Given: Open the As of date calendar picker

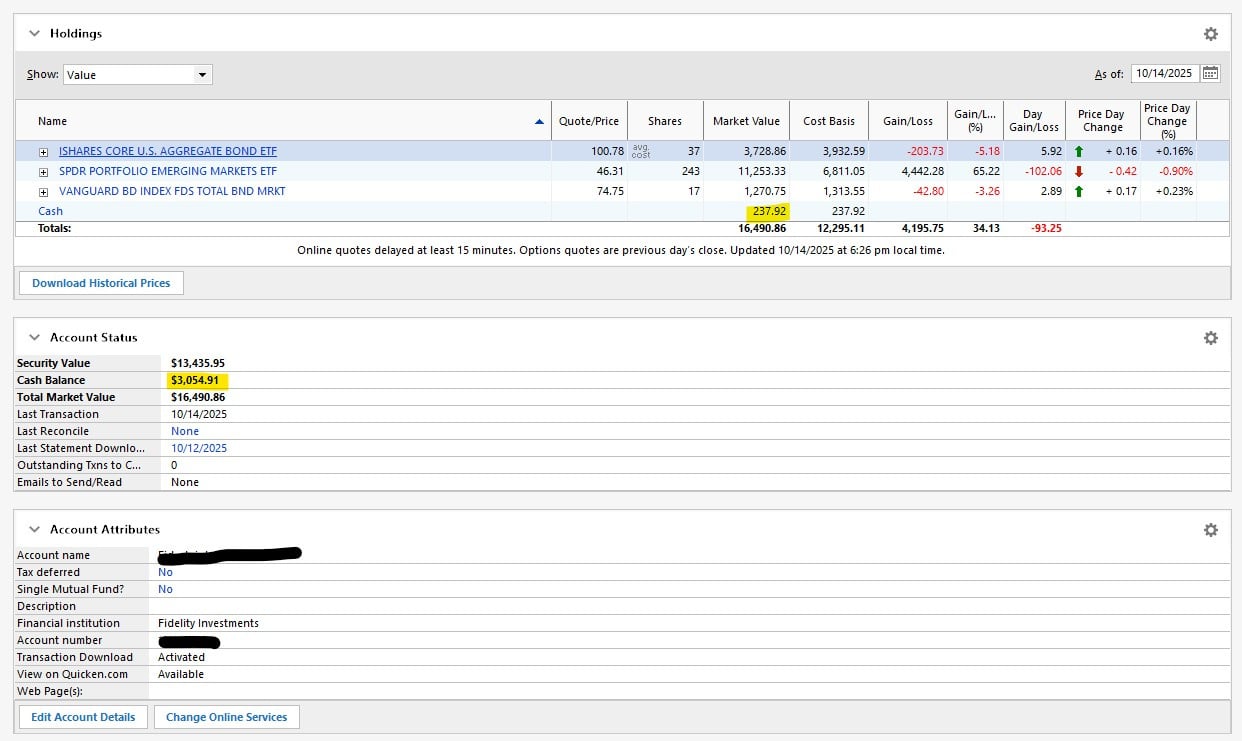Looking at the screenshot, I should pos(1210,73).
